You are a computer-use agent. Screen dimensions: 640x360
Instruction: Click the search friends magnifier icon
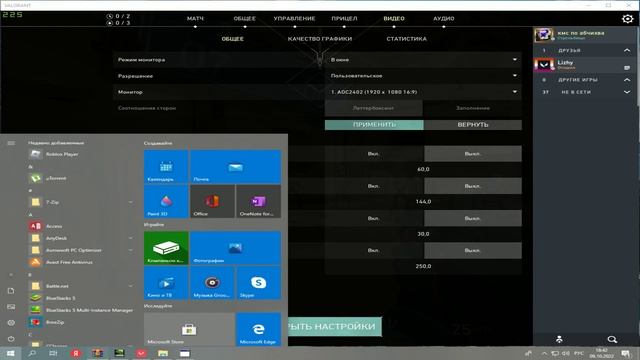tap(612, 339)
